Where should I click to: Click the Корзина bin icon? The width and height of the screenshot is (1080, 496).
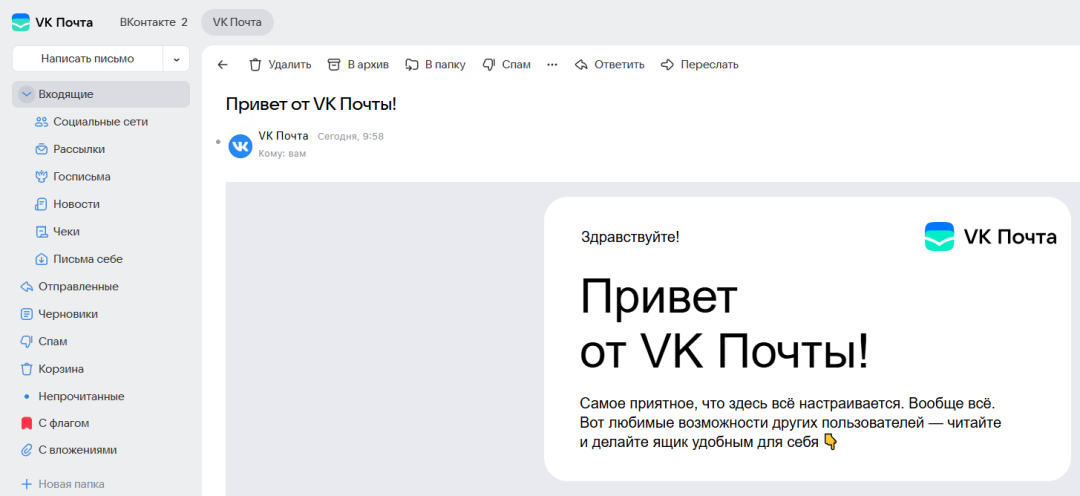point(27,369)
